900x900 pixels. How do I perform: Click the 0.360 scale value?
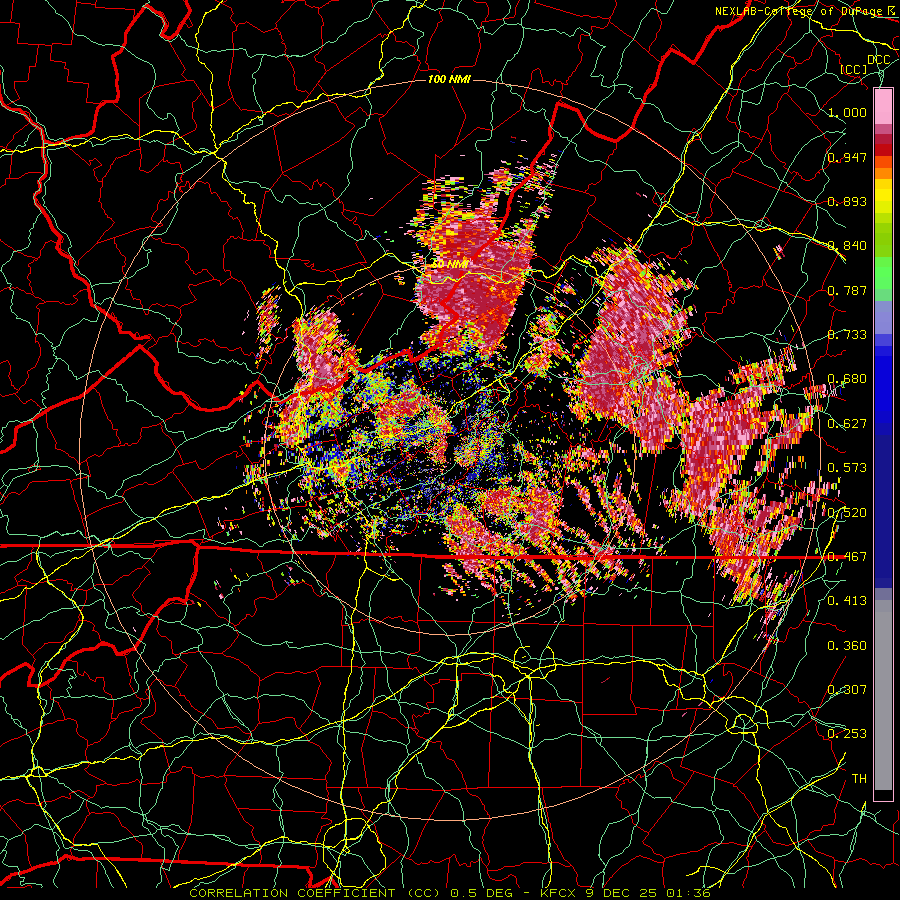pyautogui.click(x=847, y=646)
